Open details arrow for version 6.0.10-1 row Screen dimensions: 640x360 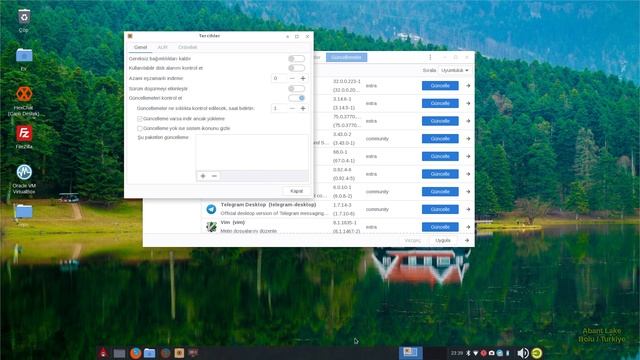tap(468, 191)
